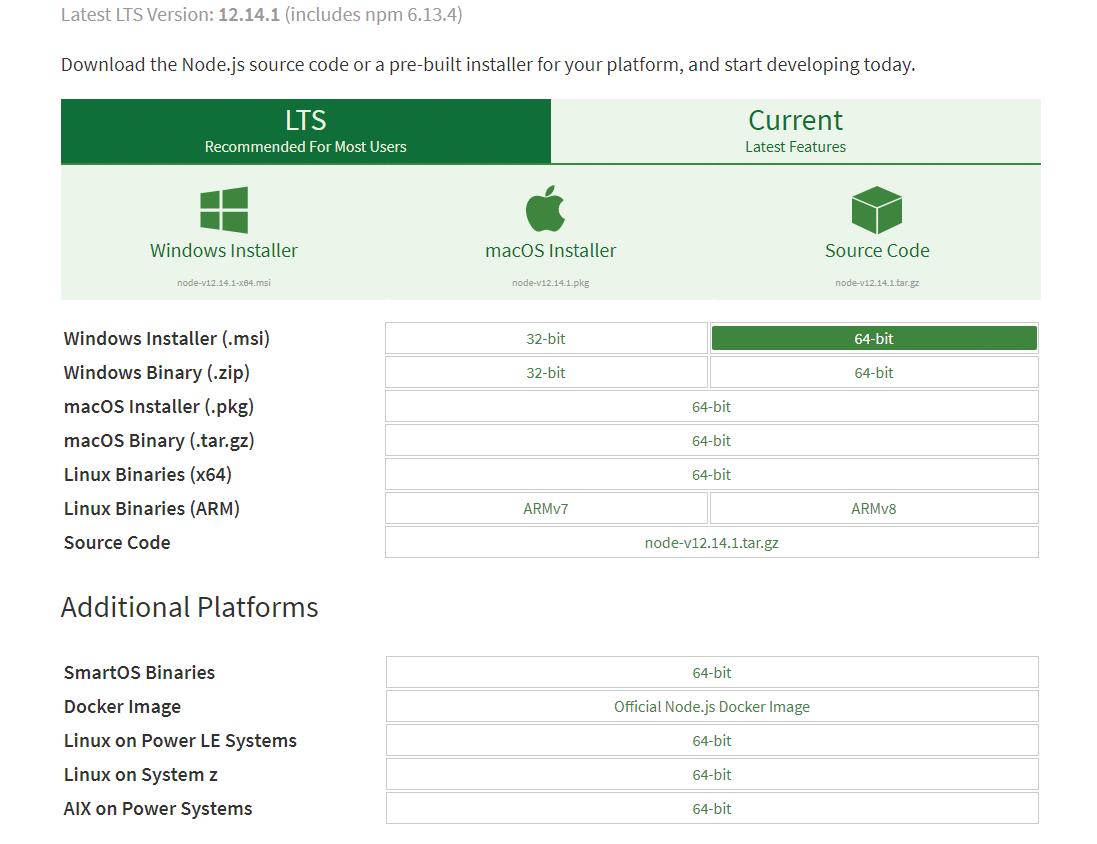Download AIX on Power Systems 64-bit
Image resolution: width=1097 pixels, height=844 pixels.
[x=712, y=808]
